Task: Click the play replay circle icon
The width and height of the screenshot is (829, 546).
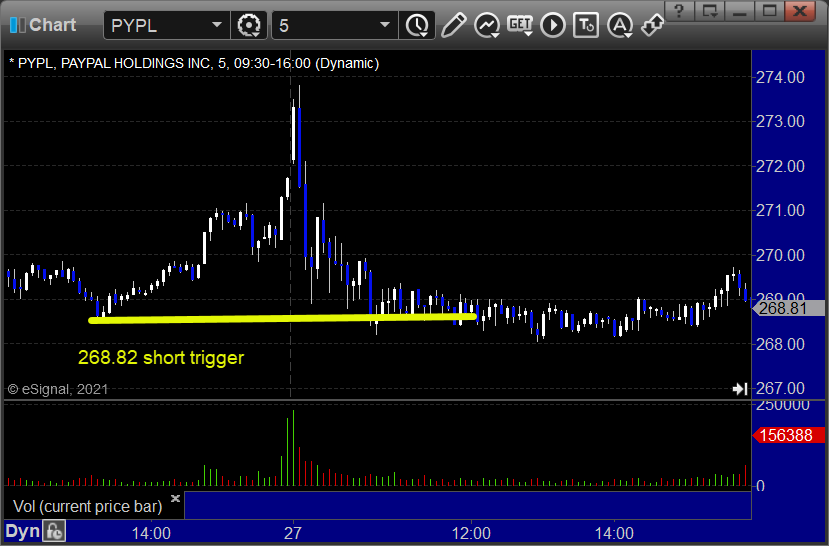Action: point(553,25)
